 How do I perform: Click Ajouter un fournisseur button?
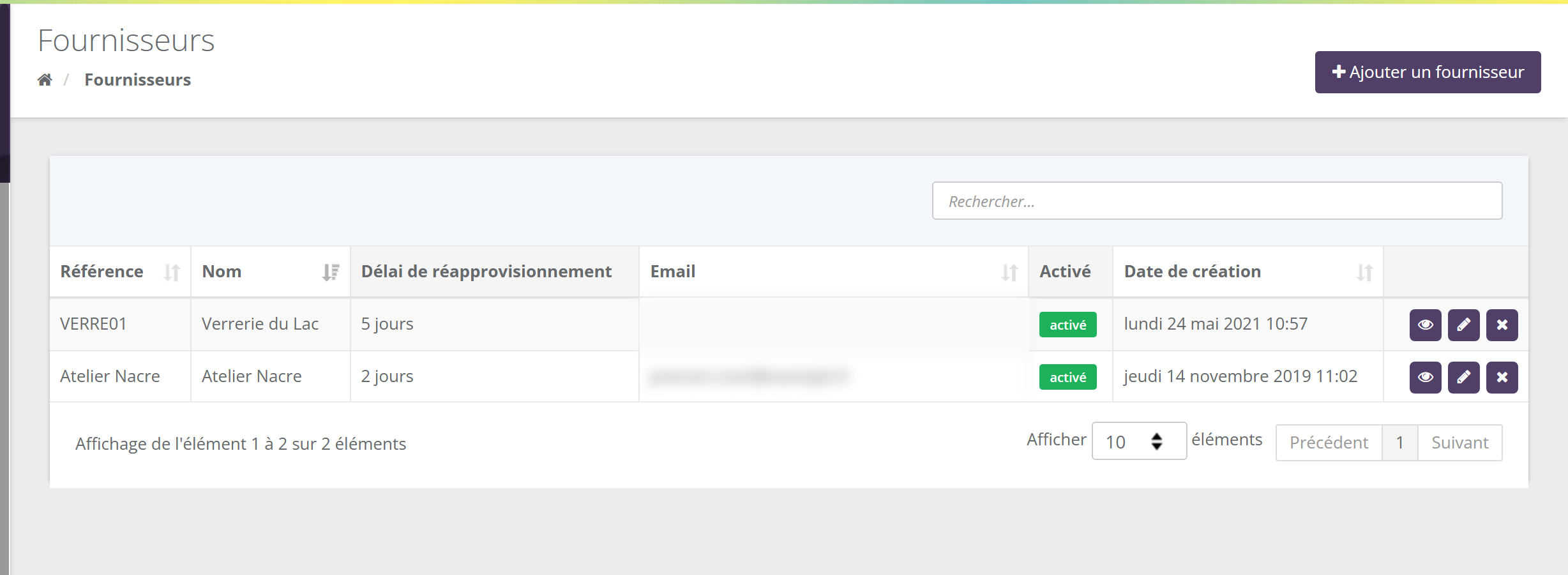1428,72
